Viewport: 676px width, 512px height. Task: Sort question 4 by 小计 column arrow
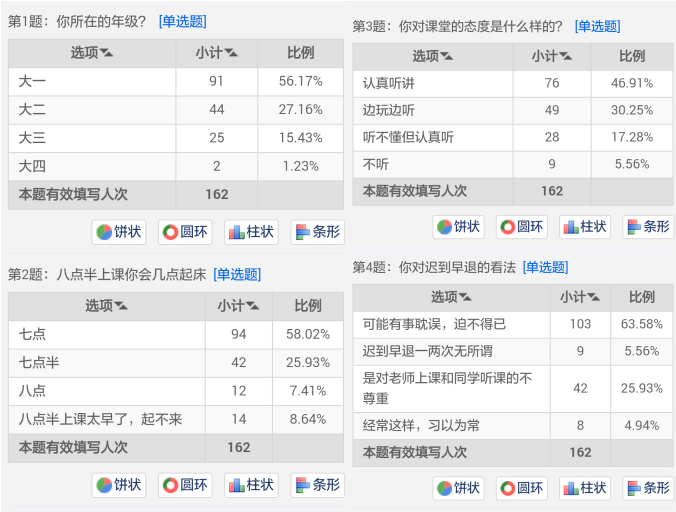594,297
